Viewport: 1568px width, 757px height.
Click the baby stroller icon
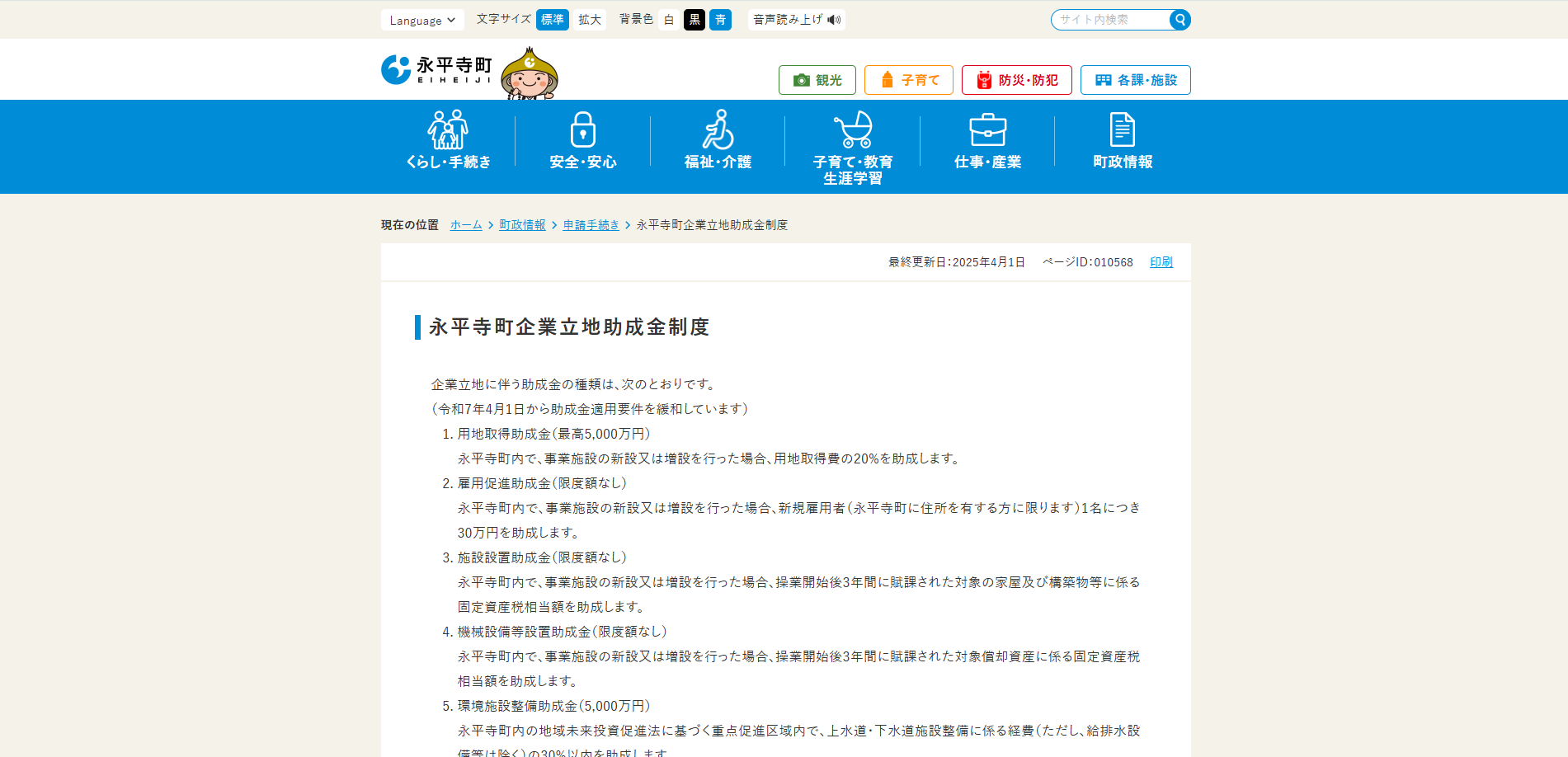[x=853, y=129]
